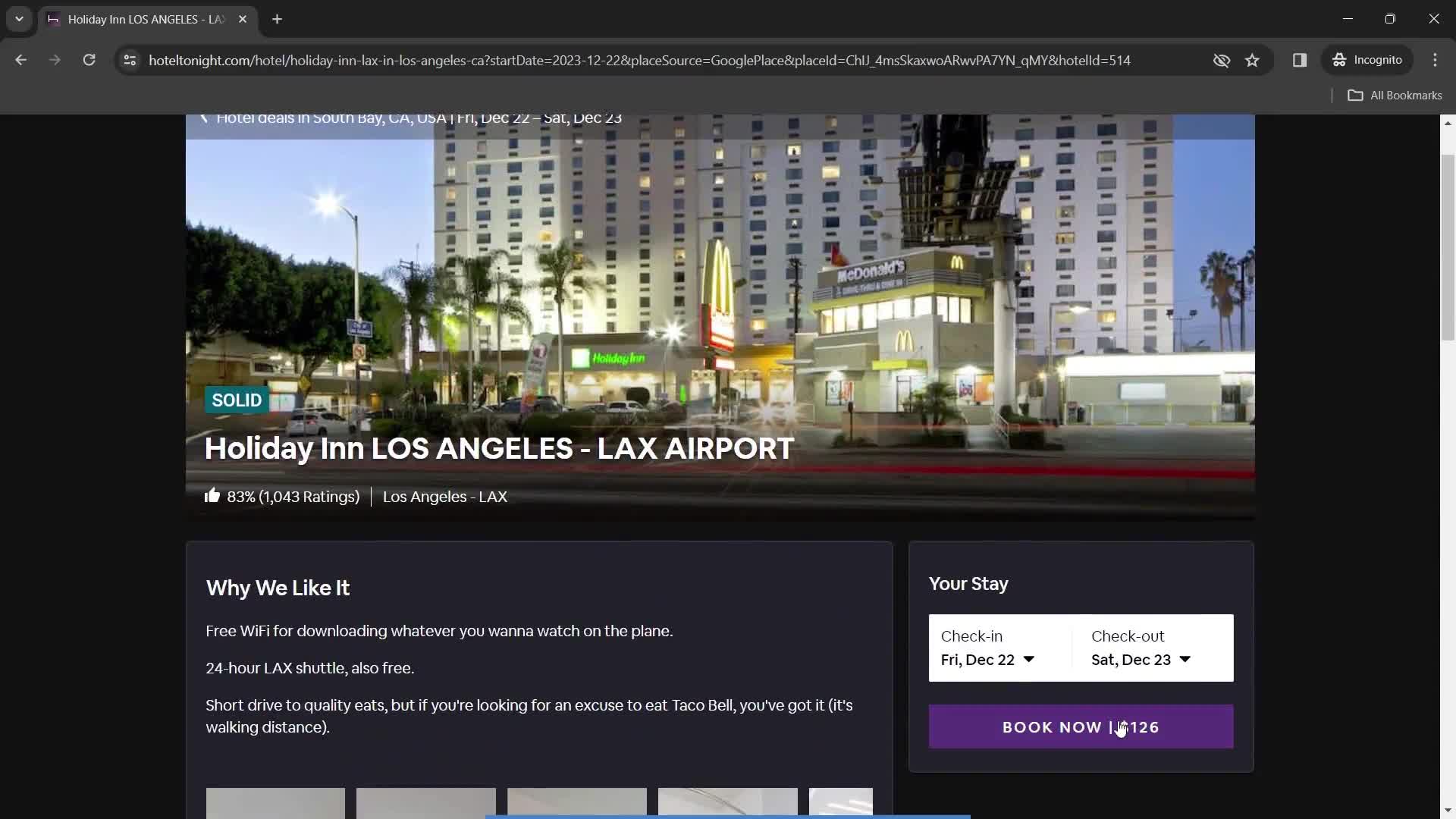This screenshot has width=1456, height=819.
Task: Click the browser forward arrow
Action: [55, 60]
